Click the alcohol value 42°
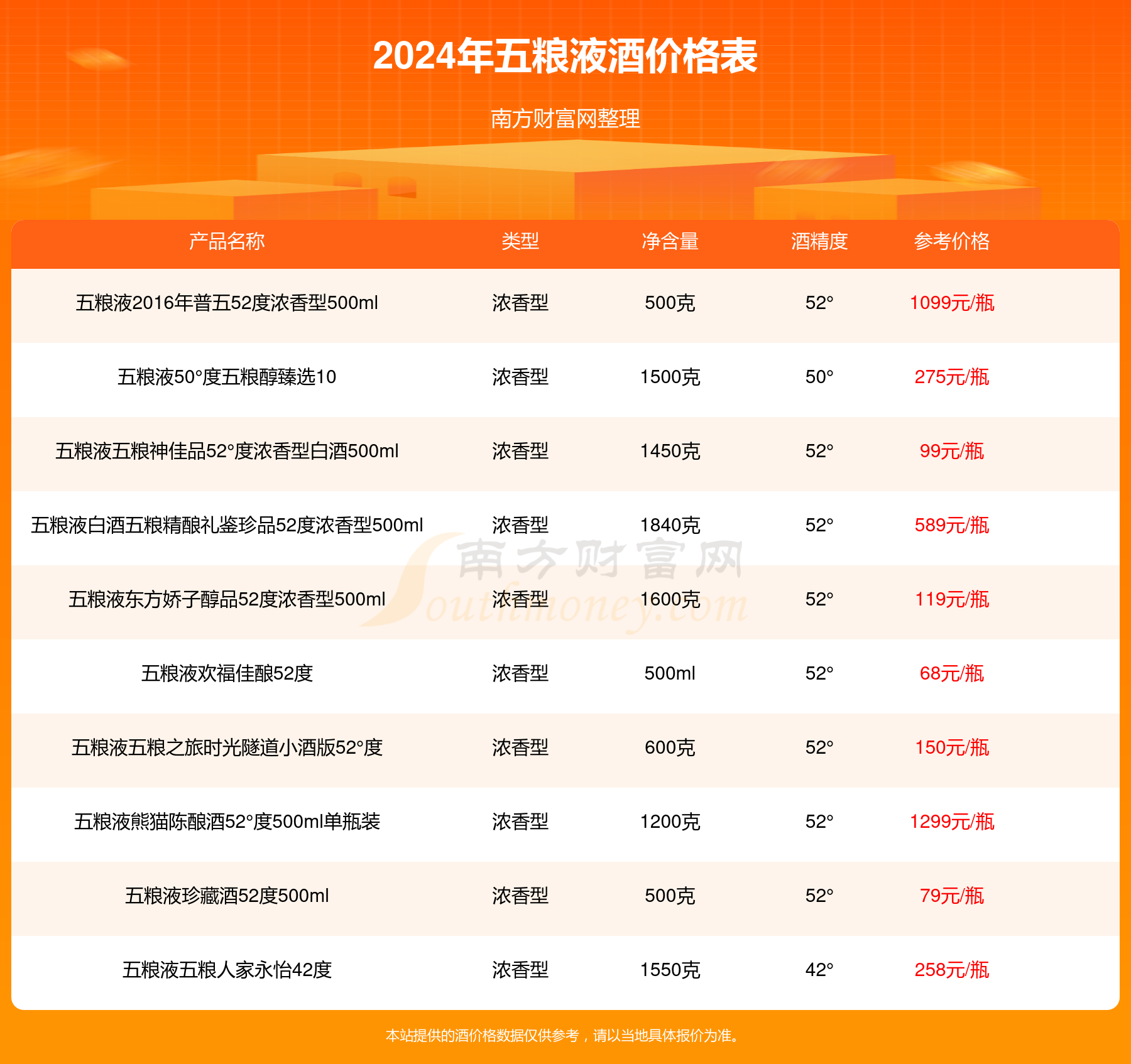This screenshot has height=1064, width=1131. click(819, 970)
